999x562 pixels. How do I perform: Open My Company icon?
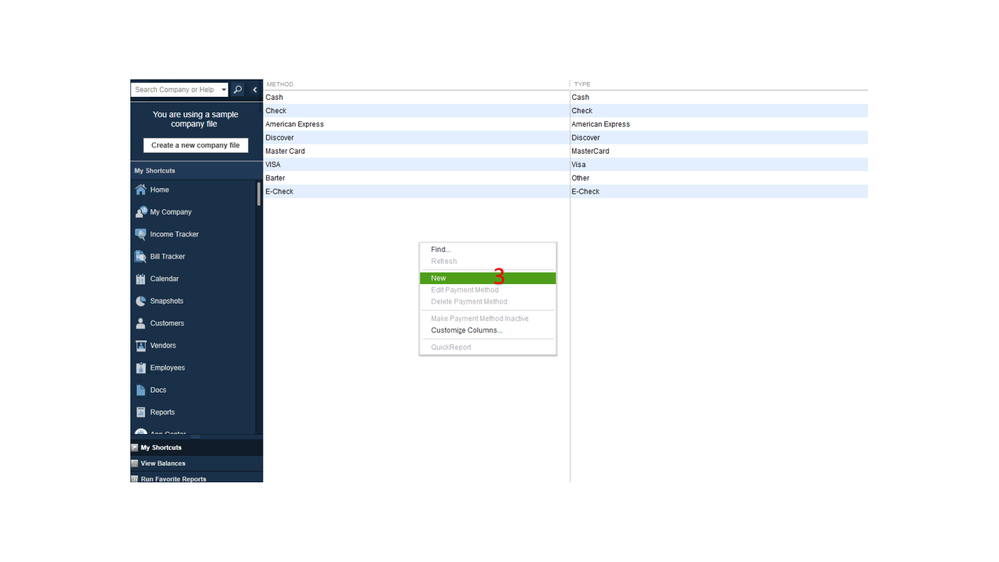(141, 212)
